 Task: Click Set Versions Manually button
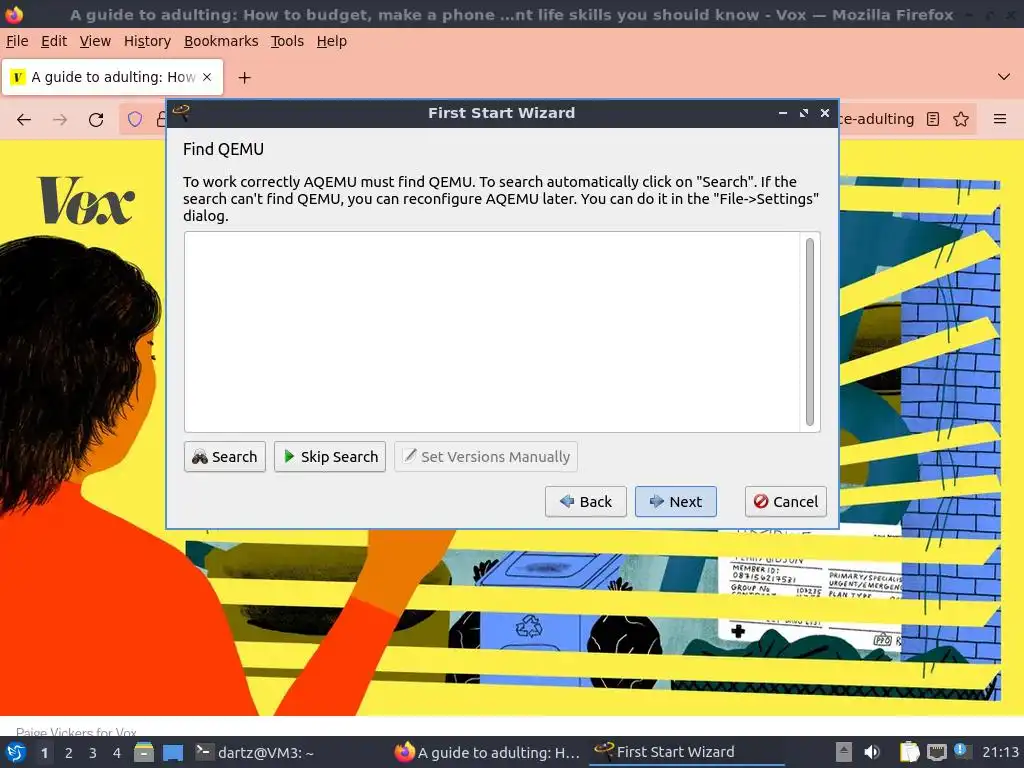tap(486, 456)
